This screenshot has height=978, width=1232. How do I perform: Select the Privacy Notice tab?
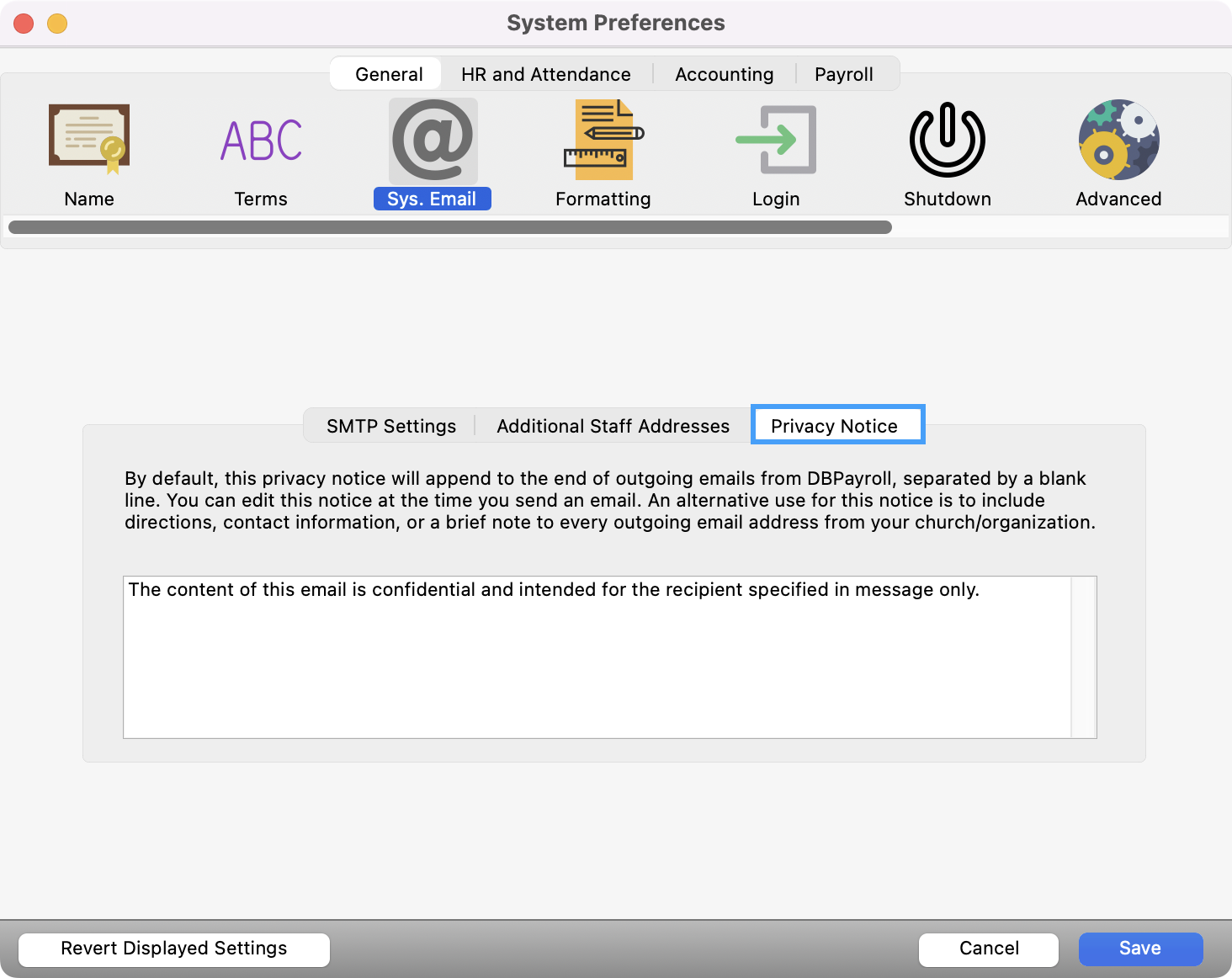834,426
